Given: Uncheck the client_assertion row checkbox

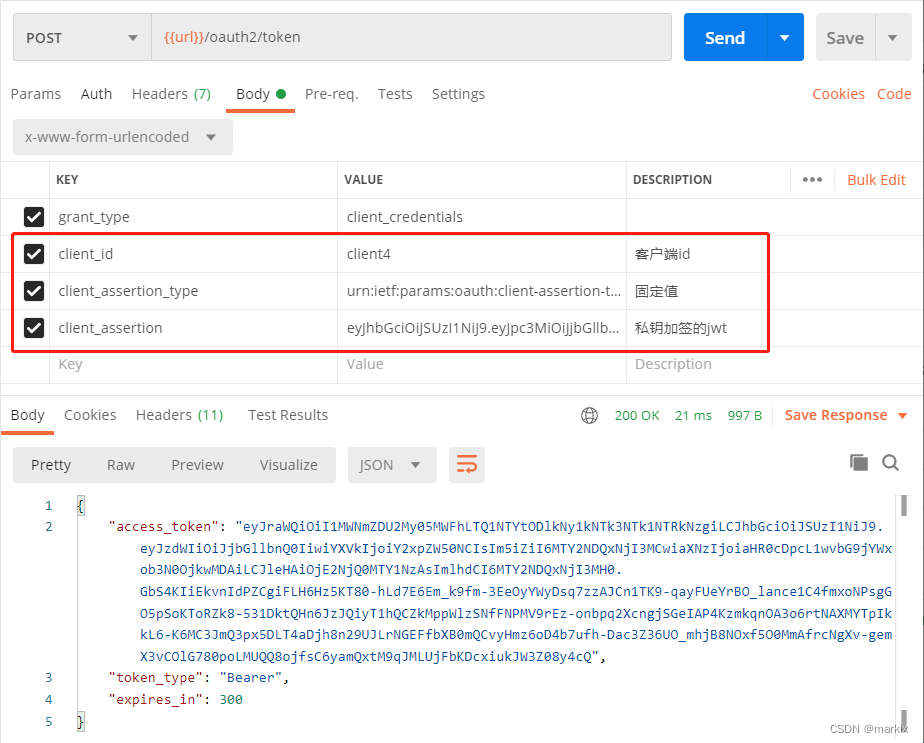Looking at the screenshot, I should [33, 327].
